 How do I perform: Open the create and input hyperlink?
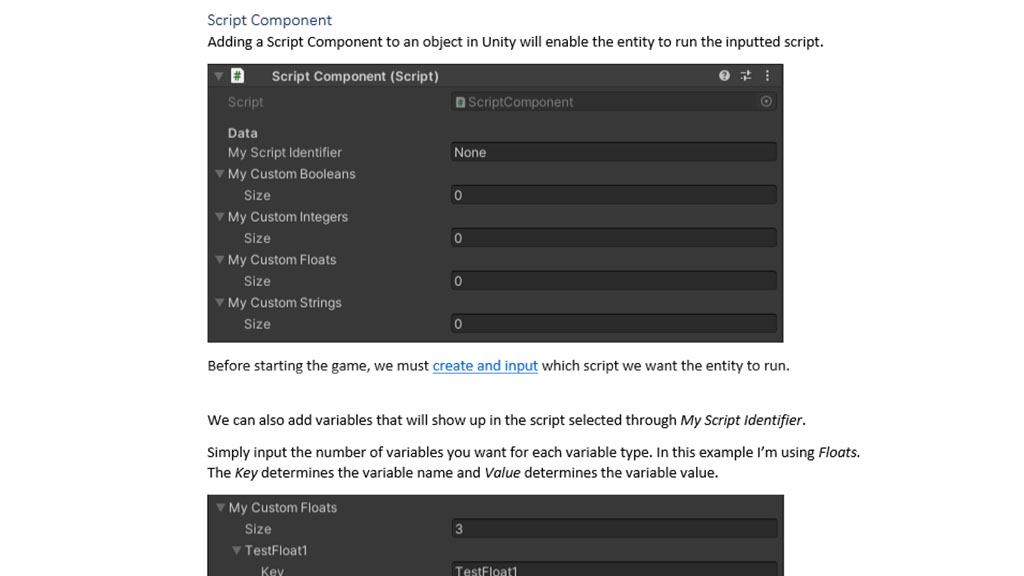[x=485, y=366]
